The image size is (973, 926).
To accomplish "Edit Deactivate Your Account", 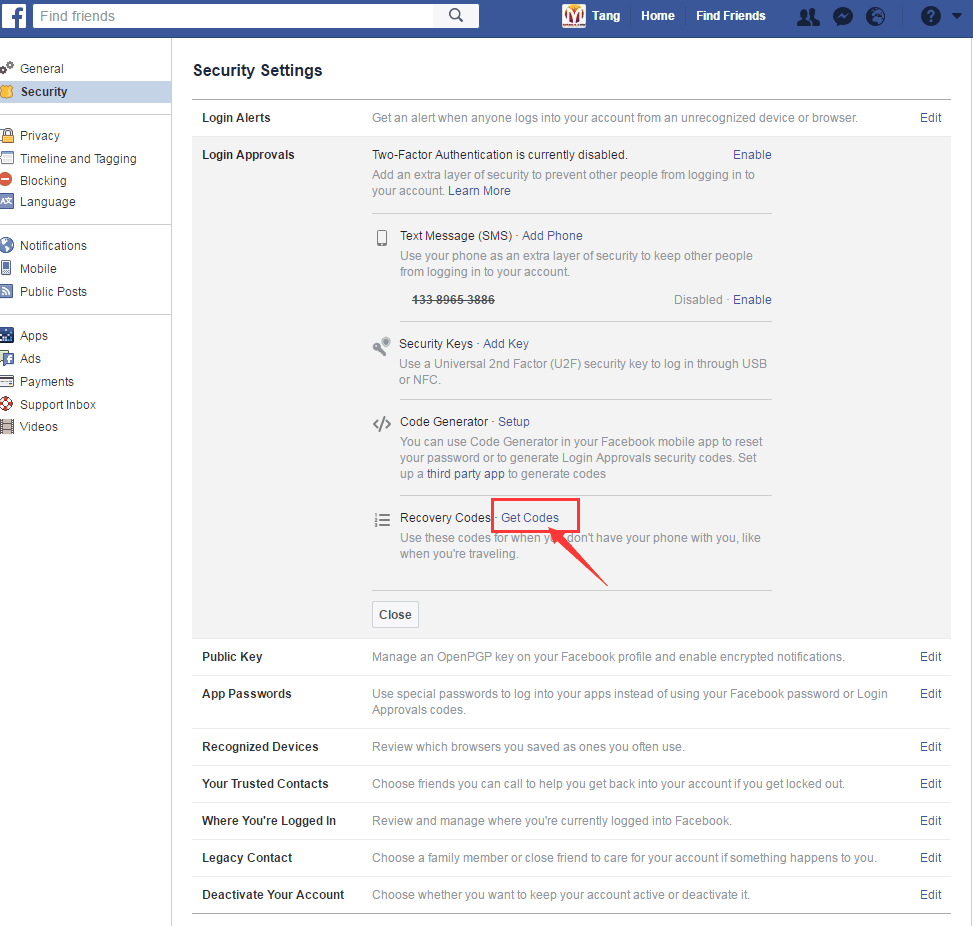I will [930, 894].
